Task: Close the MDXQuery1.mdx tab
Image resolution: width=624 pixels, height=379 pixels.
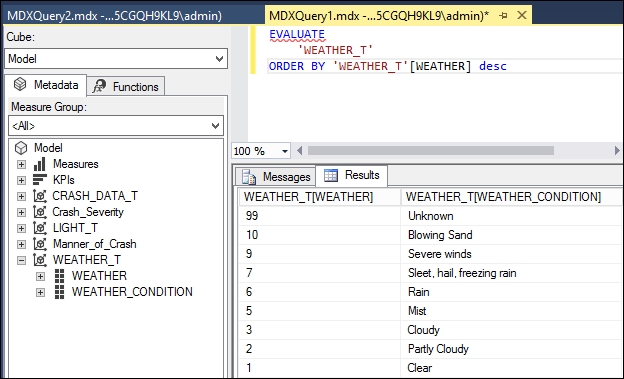Action: pos(522,16)
